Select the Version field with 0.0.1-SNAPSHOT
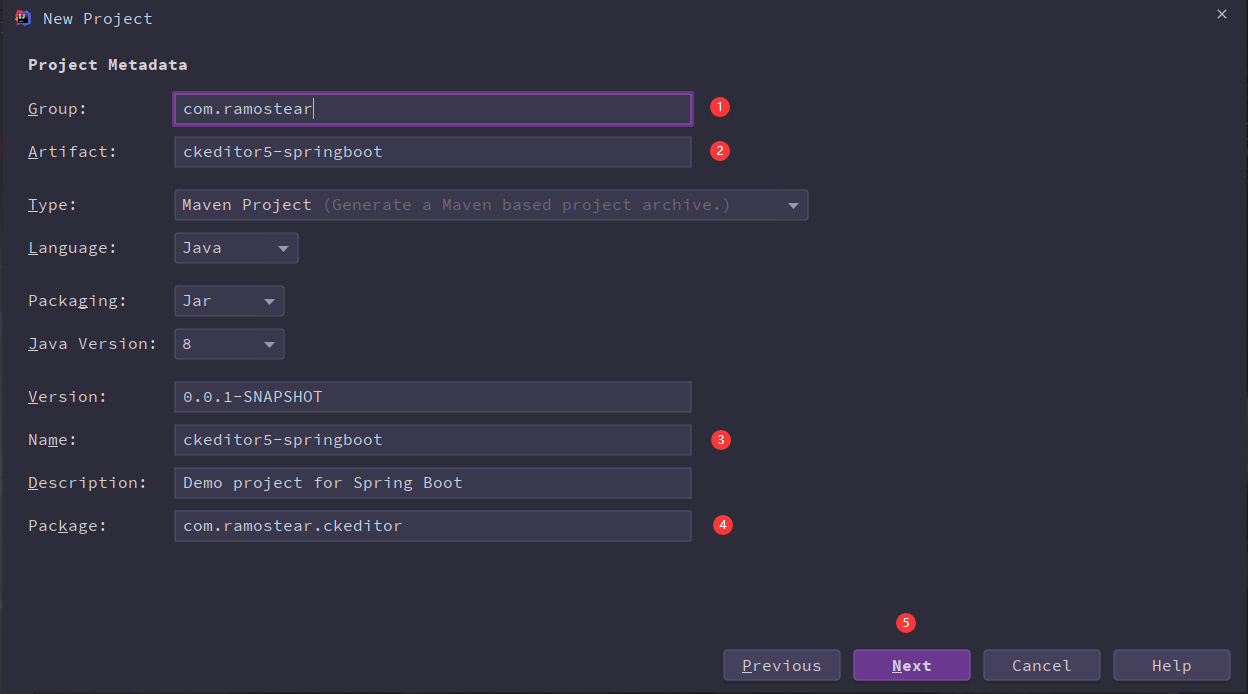This screenshot has height=694, width=1248. click(x=432, y=397)
